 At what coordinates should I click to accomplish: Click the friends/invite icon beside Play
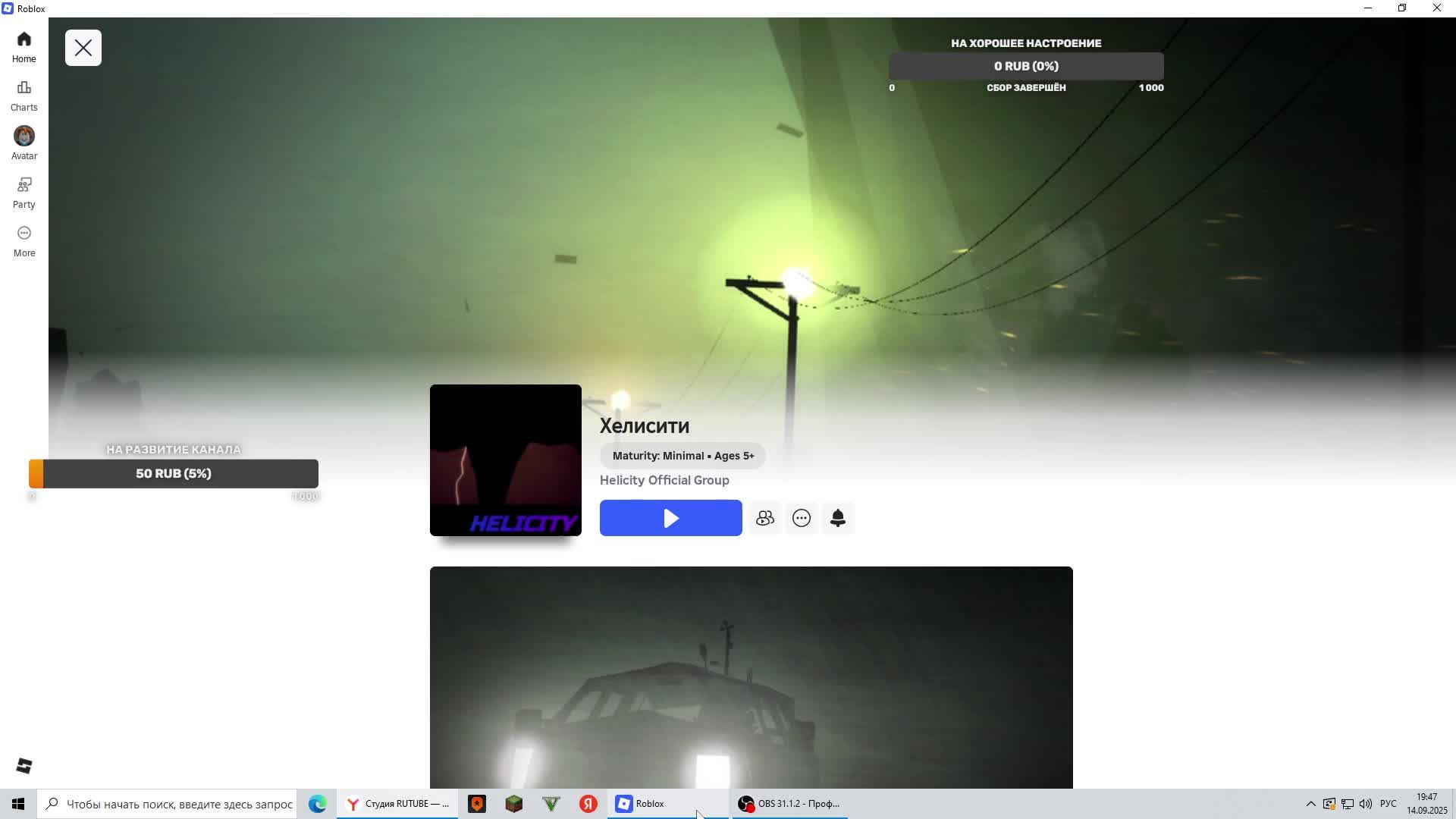tap(764, 518)
